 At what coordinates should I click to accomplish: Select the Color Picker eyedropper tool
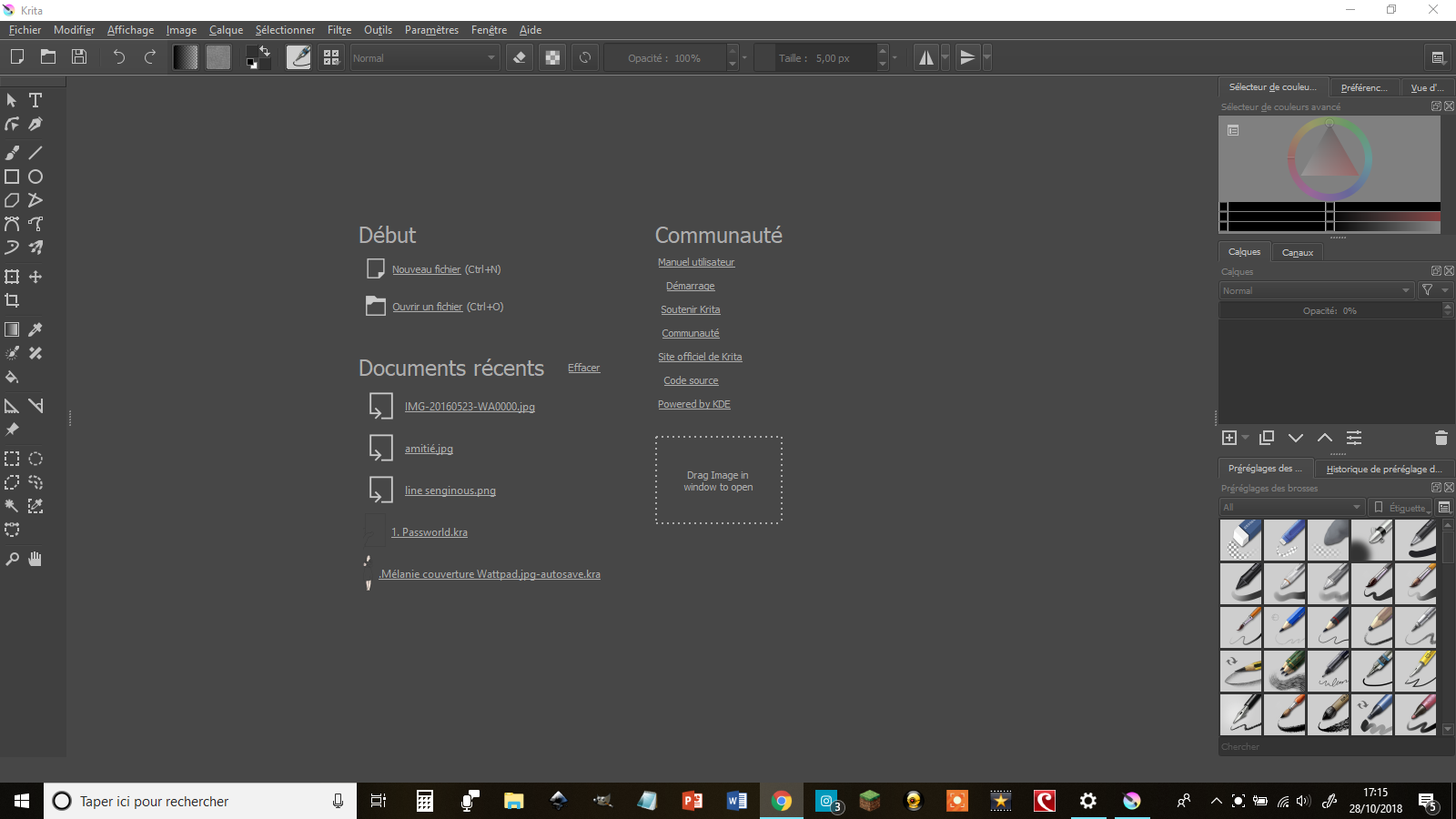[x=35, y=329]
